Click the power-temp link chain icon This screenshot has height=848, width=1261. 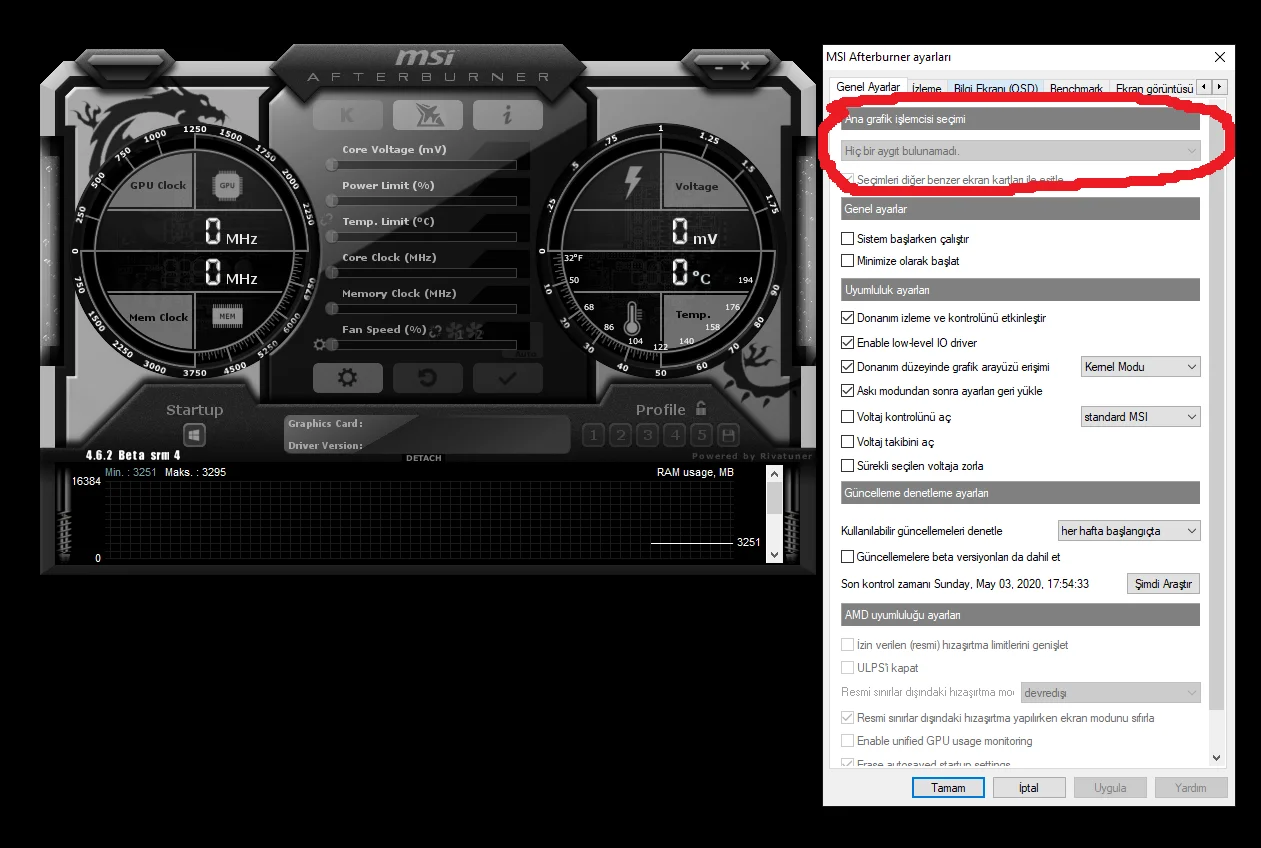326,220
